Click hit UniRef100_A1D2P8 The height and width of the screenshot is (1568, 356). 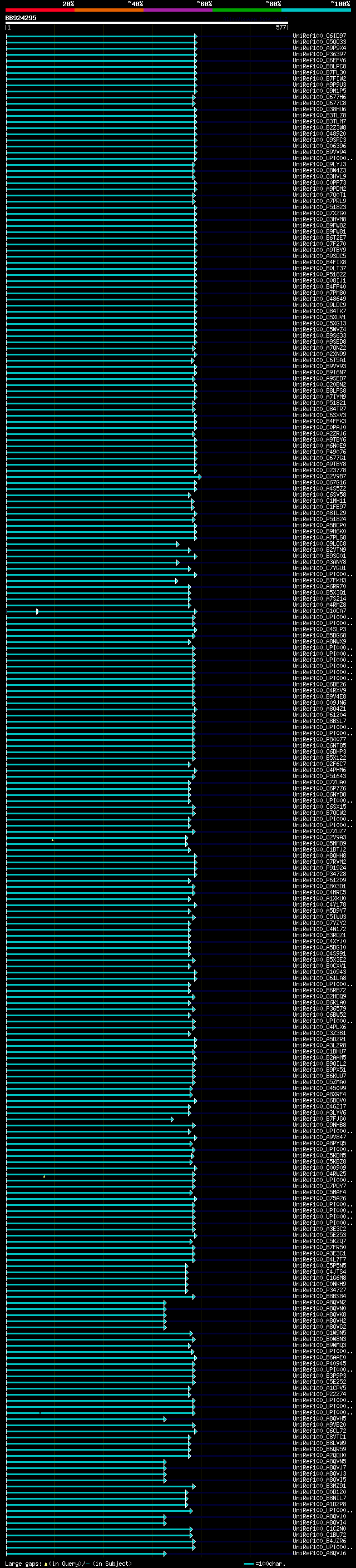tap(319, 1504)
